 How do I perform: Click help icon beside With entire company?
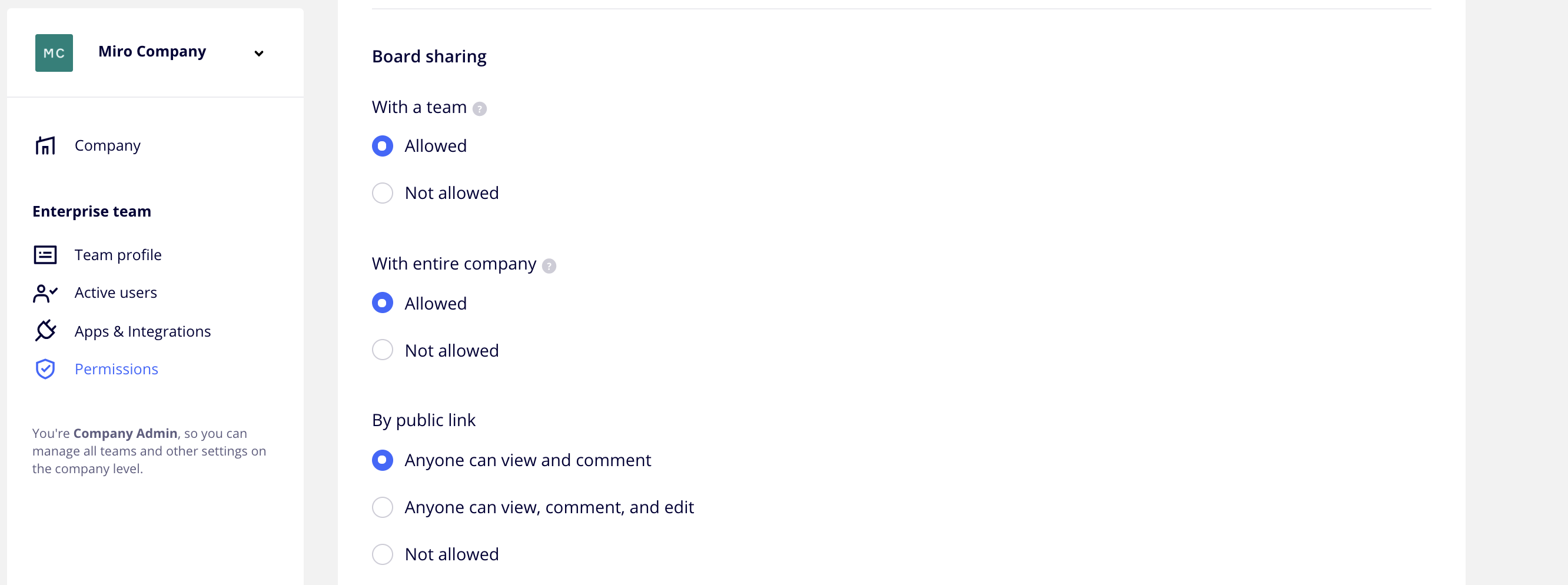tap(549, 266)
